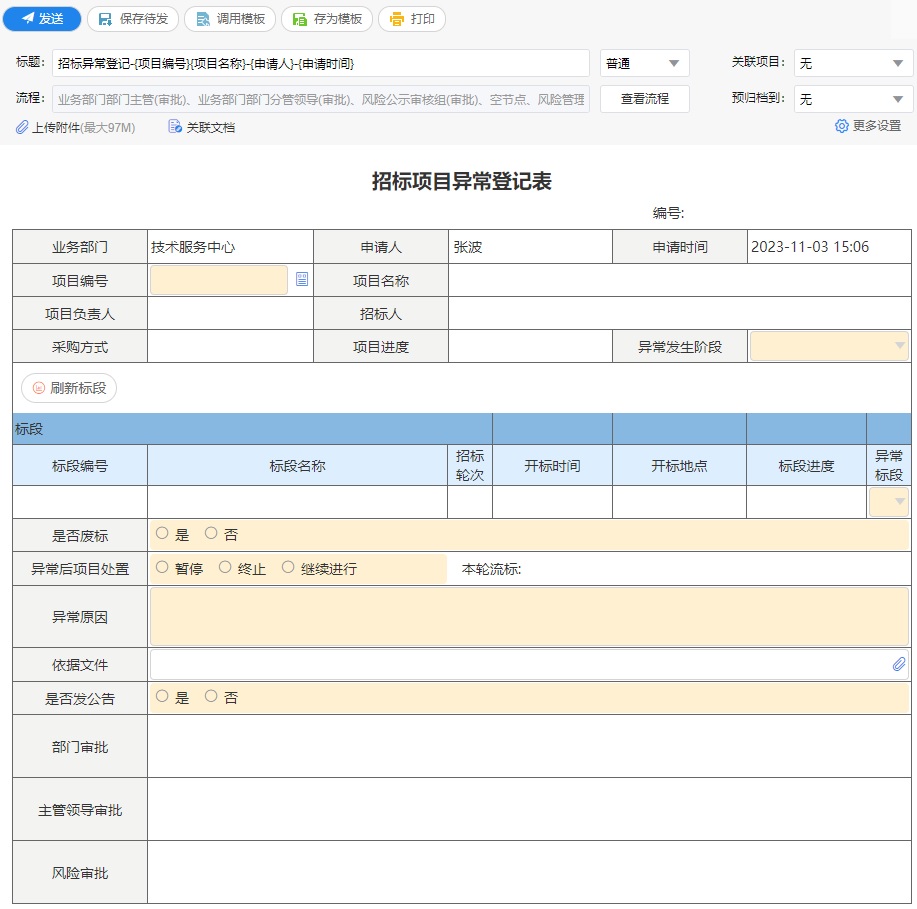
Task: Select 是 for 是否废标
Action: [162, 533]
